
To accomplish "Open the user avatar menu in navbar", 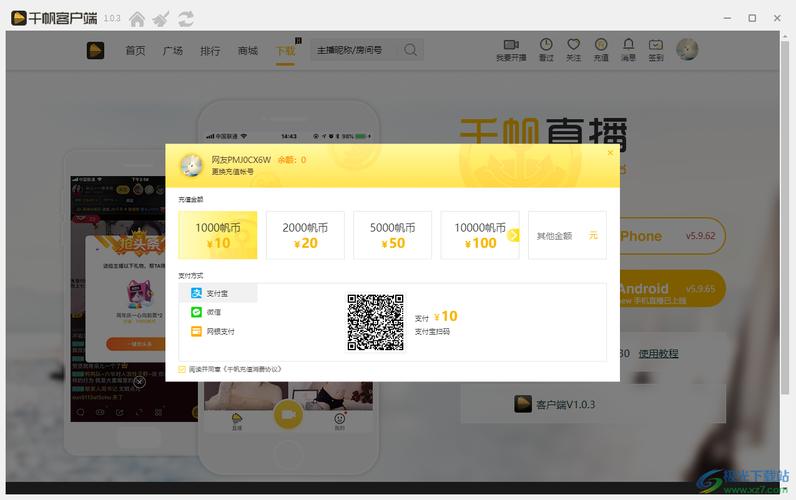I will [x=687, y=49].
